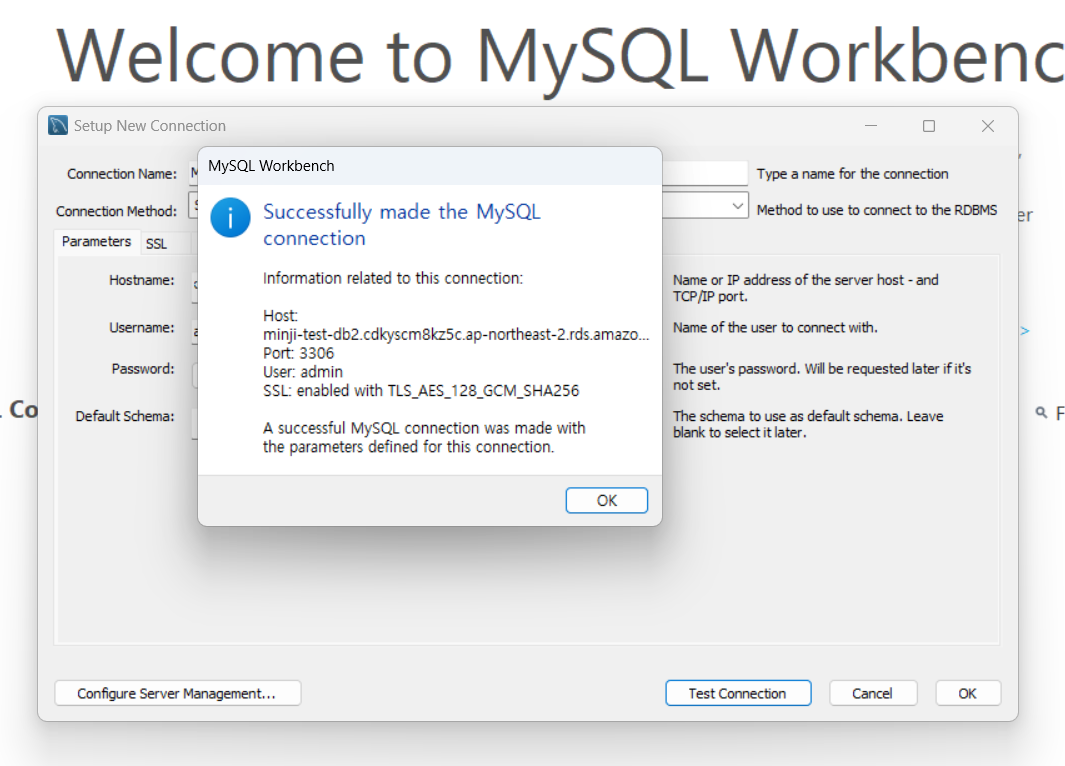Viewport: 1065px width, 766px height.
Task: Click 'Method to use to connect to the RDBMS' text
Action: [x=877, y=211]
